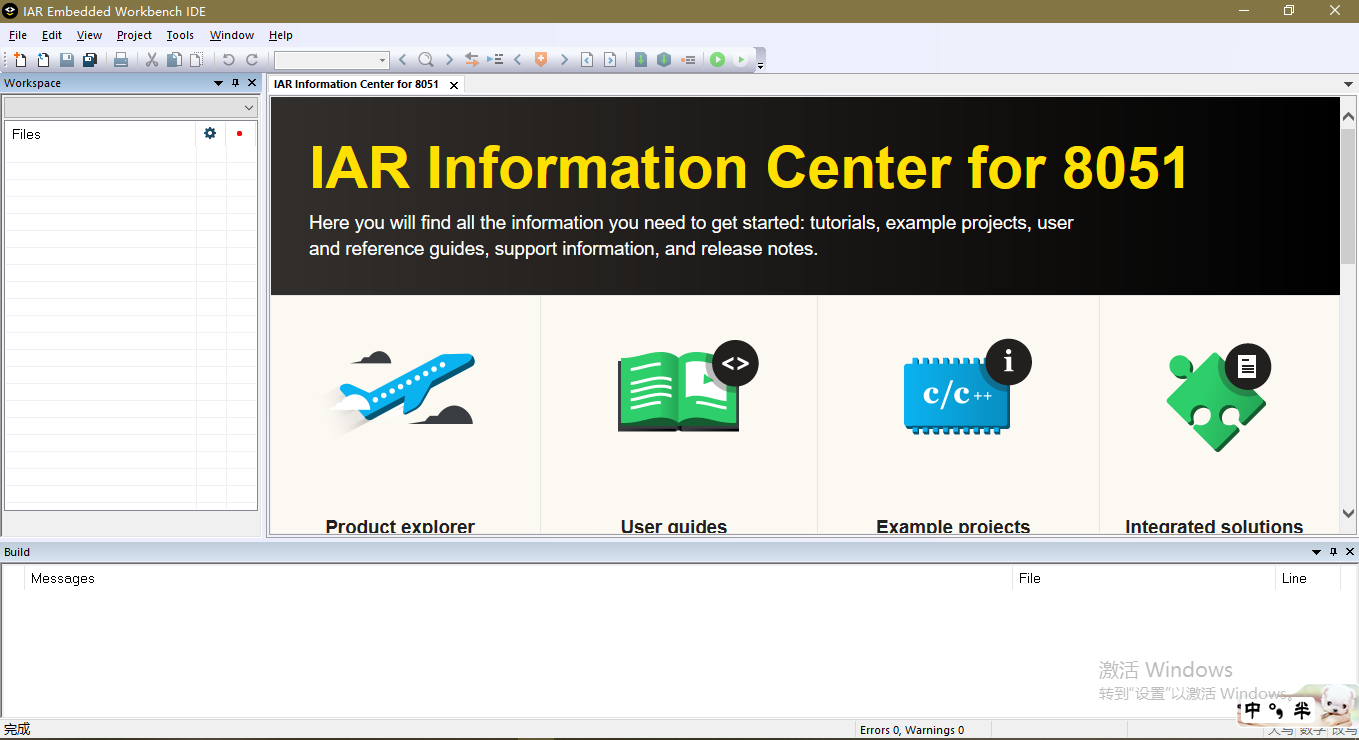The height and width of the screenshot is (740, 1359).
Task: Click the Information Center scrollbar down arrow
Action: click(1348, 514)
